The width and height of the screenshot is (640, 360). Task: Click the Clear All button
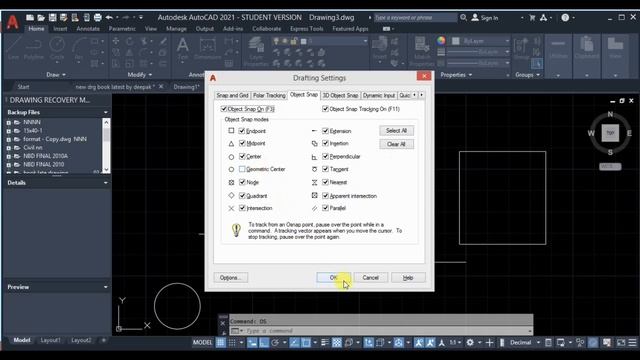point(396,144)
